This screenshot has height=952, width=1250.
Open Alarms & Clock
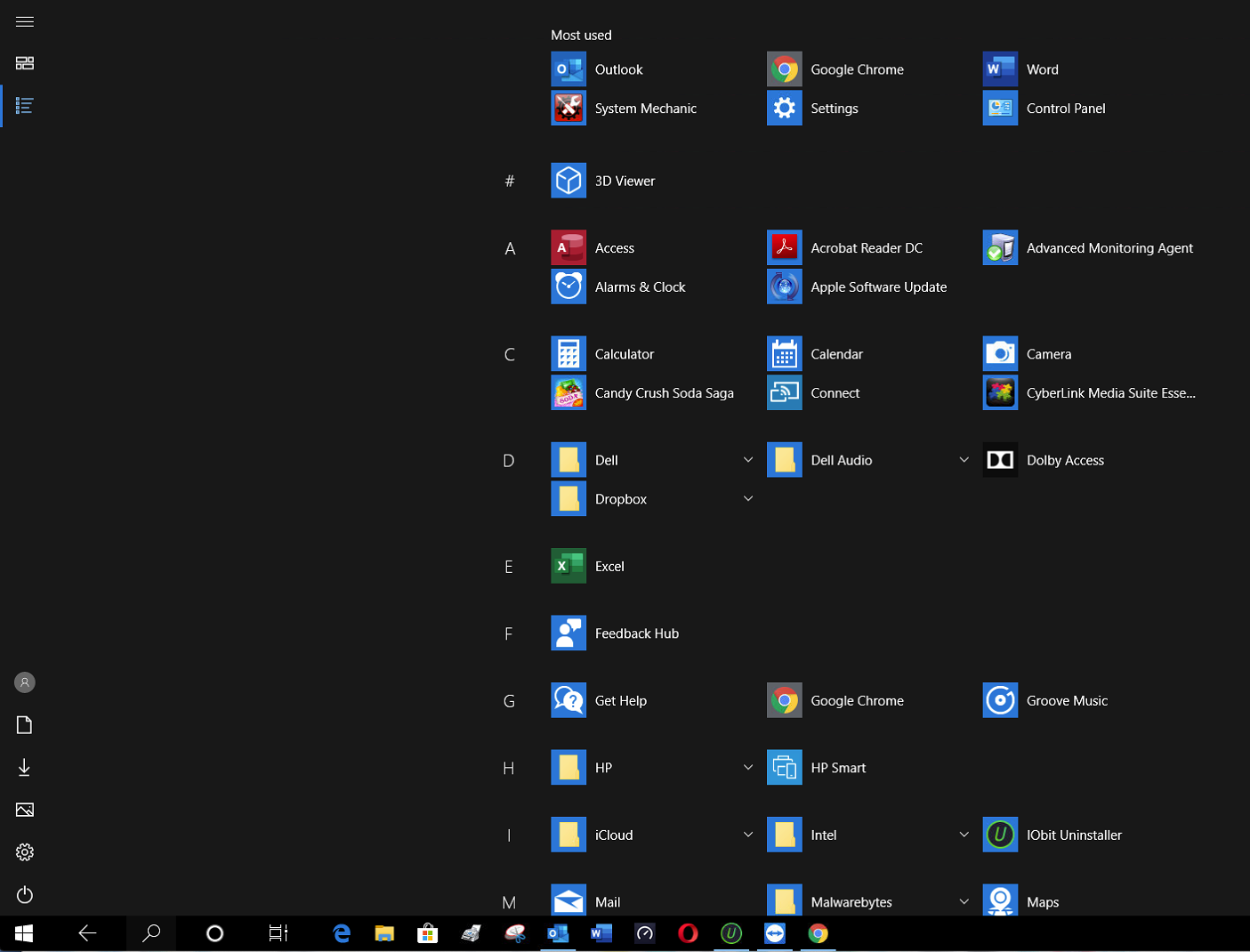pyautogui.click(x=651, y=287)
